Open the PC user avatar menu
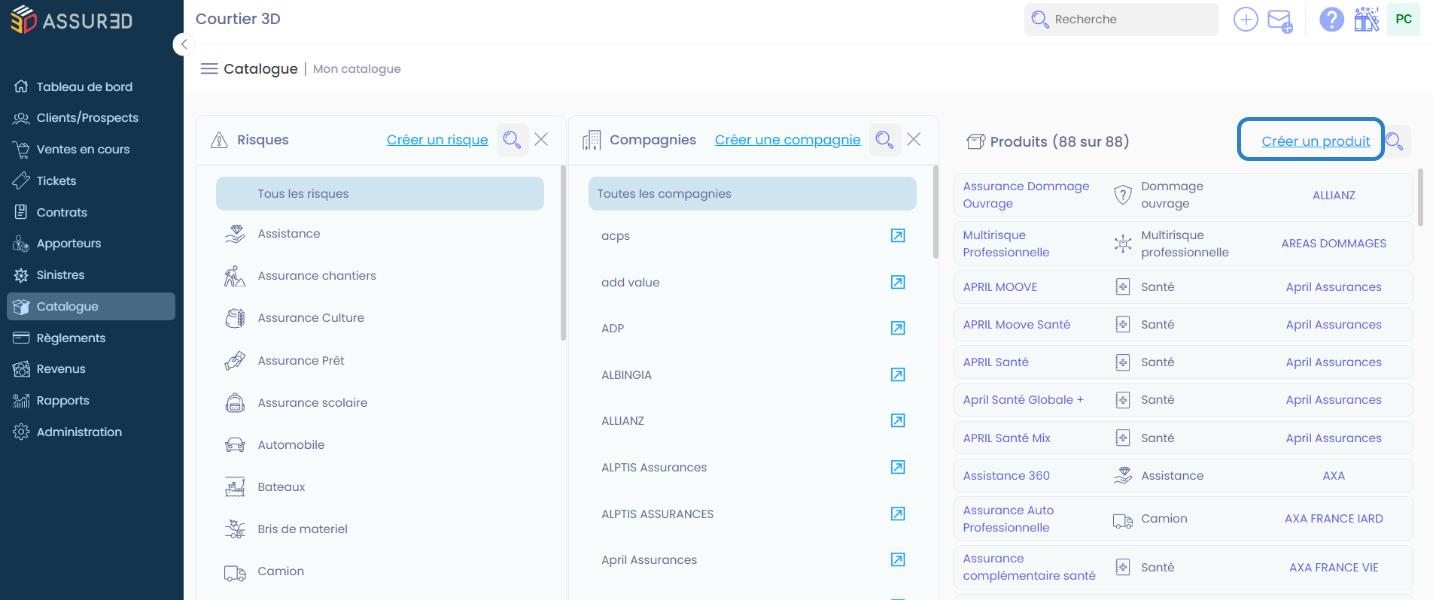 [x=1404, y=19]
